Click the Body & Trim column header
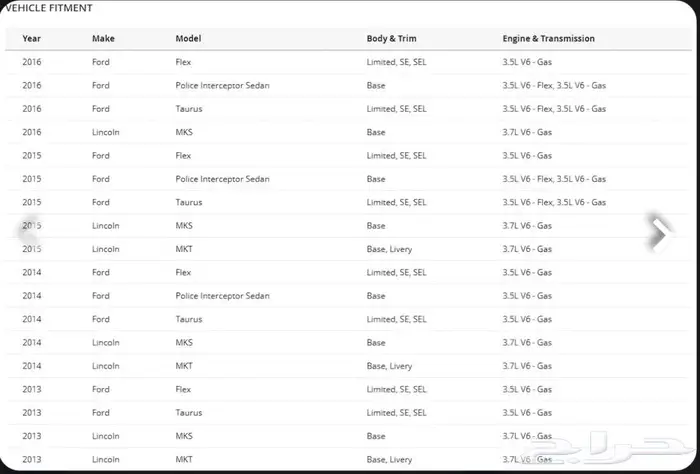This screenshot has width=700, height=474. point(391,38)
